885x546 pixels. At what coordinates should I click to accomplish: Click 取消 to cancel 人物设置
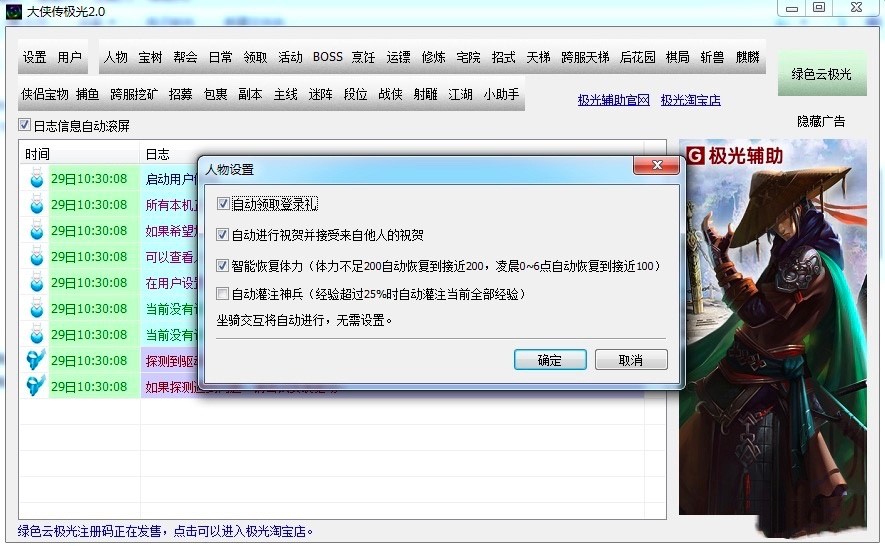tap(631, 360)
